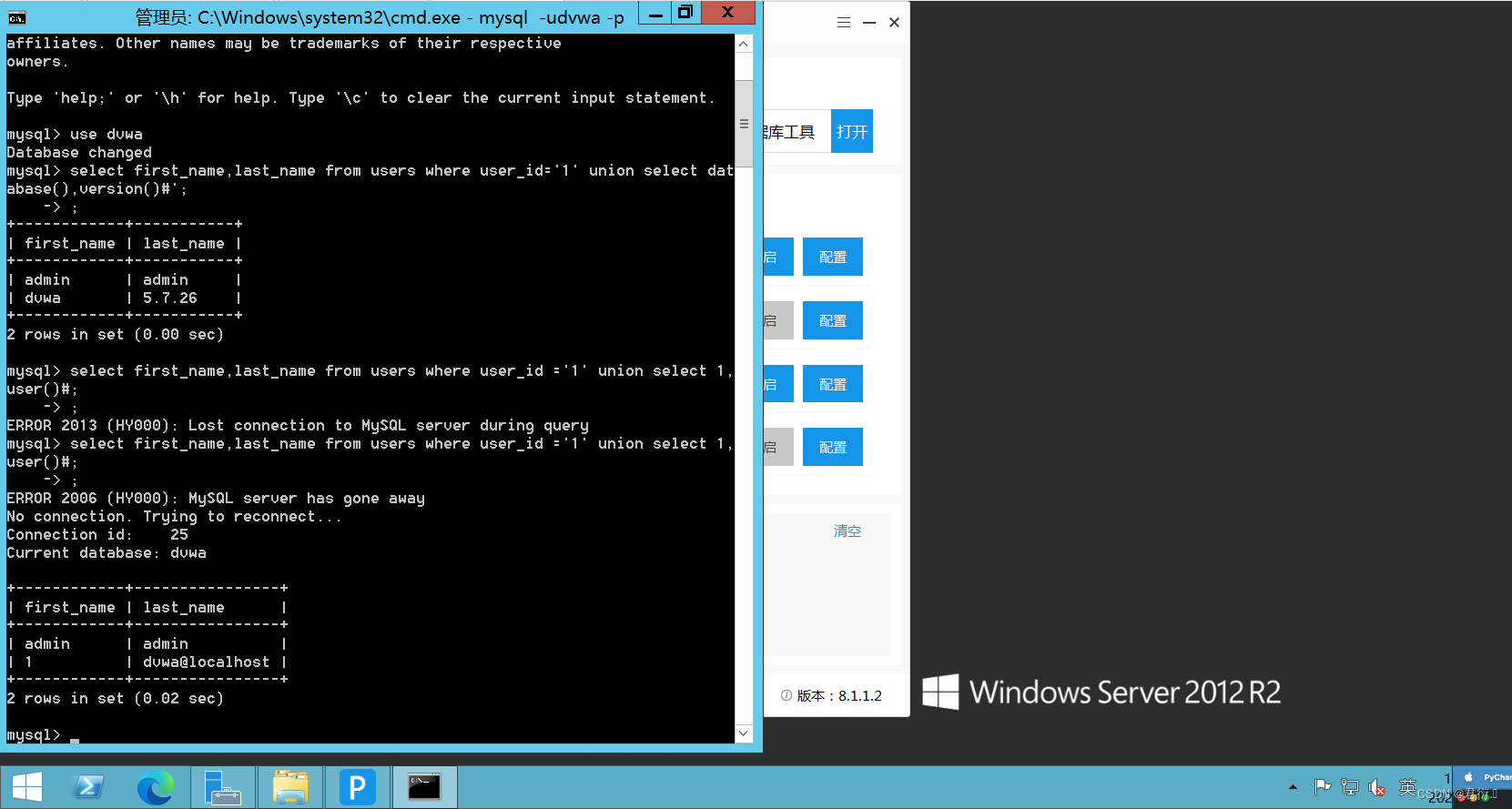Maximize the cmd.exe window
The width and height of the screenshot is (1512, 809).
pos(685,13)
